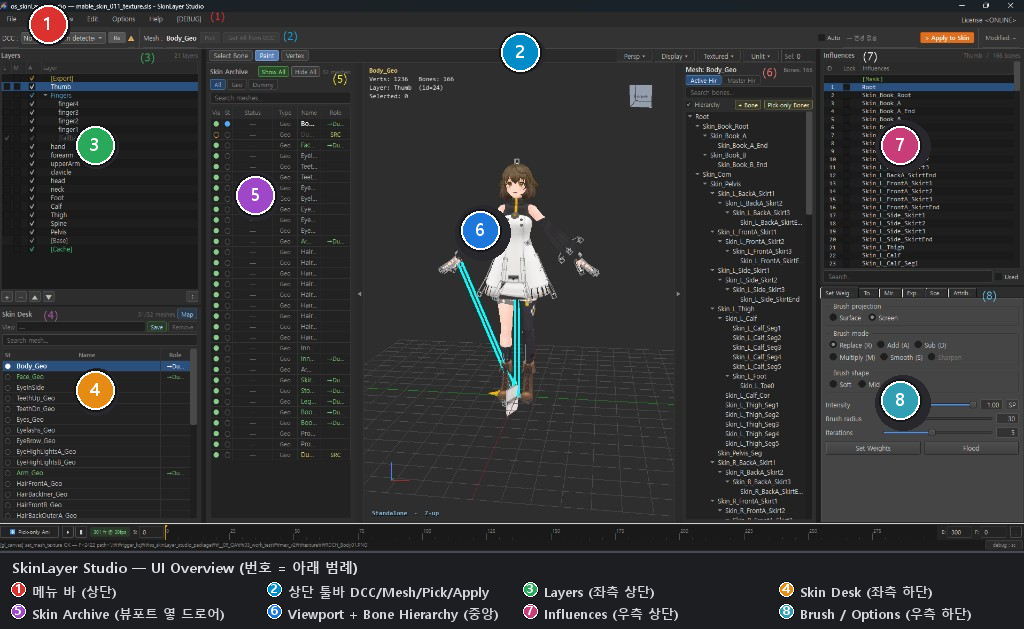Click Show All in Skin Archive

[274, 72]
